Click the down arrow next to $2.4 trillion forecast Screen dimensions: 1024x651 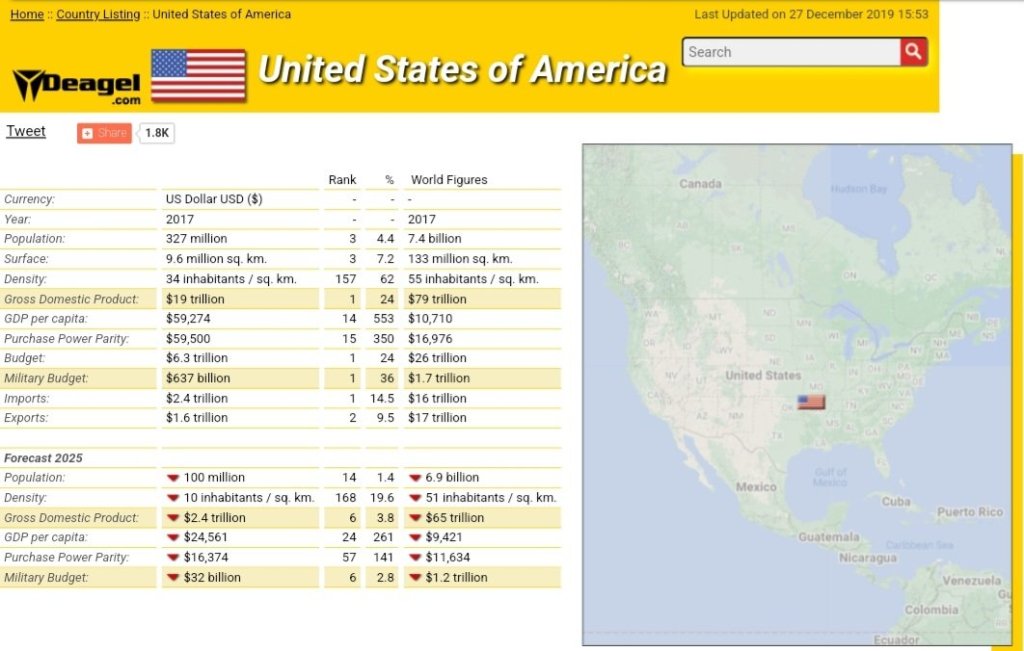click(173, 518)
